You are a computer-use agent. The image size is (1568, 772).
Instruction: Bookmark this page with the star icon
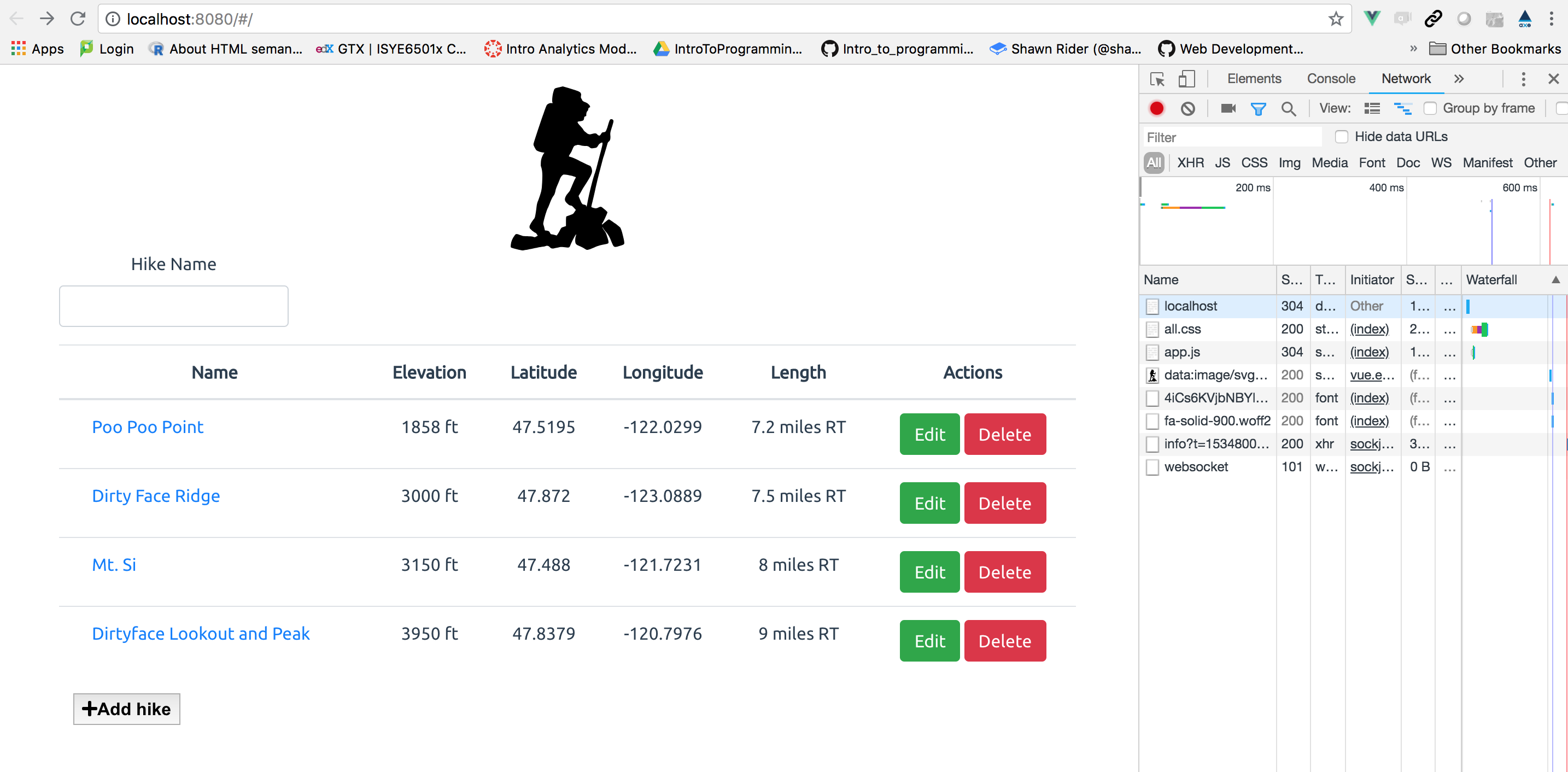pos(1336,19)
